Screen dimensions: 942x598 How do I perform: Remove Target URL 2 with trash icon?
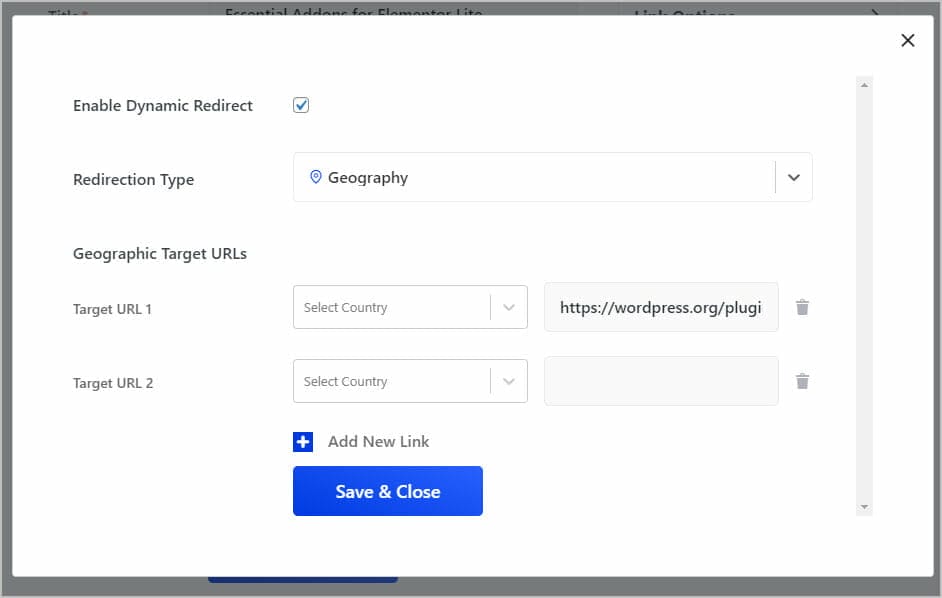point(802,381)
